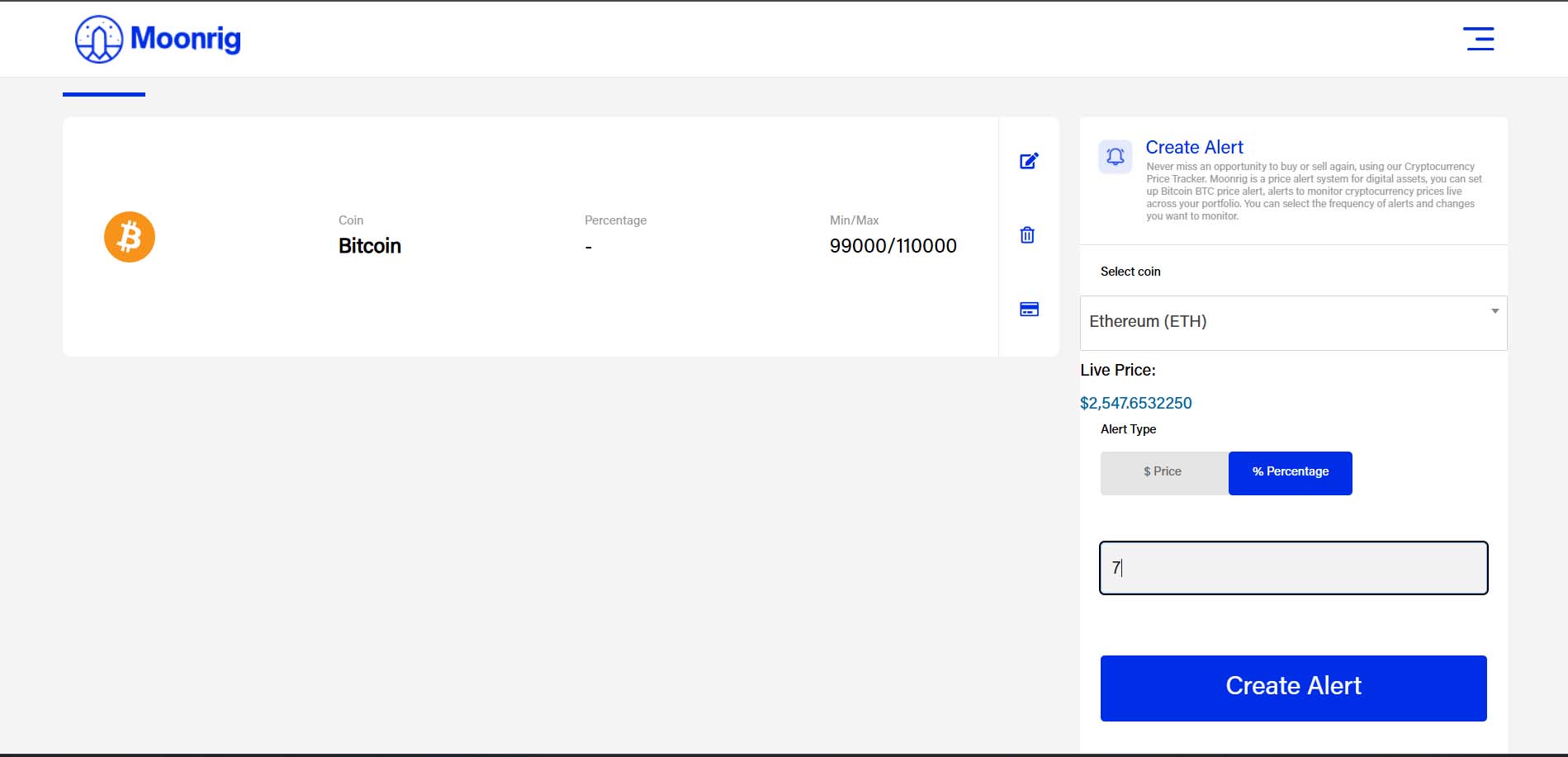Click the Select coin label
The image size is (1568, 757).
(1130, 272)
